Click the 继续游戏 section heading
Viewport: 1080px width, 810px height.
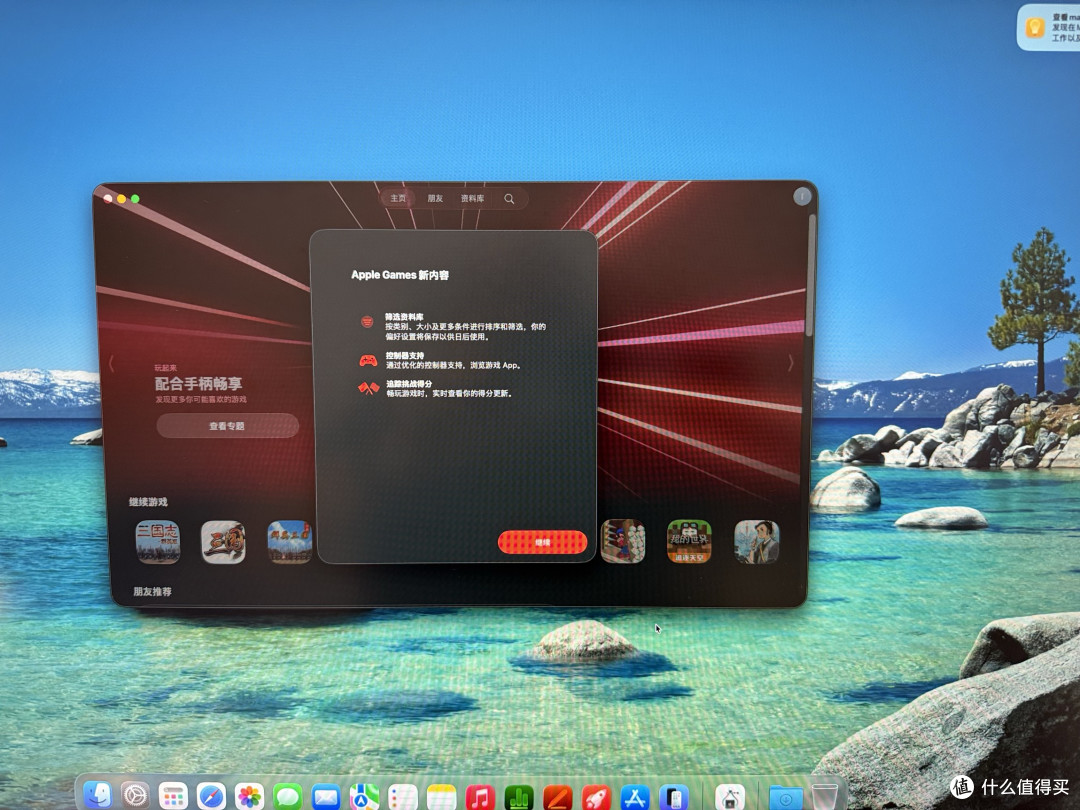pyautogui.click(x=148, y=501)
